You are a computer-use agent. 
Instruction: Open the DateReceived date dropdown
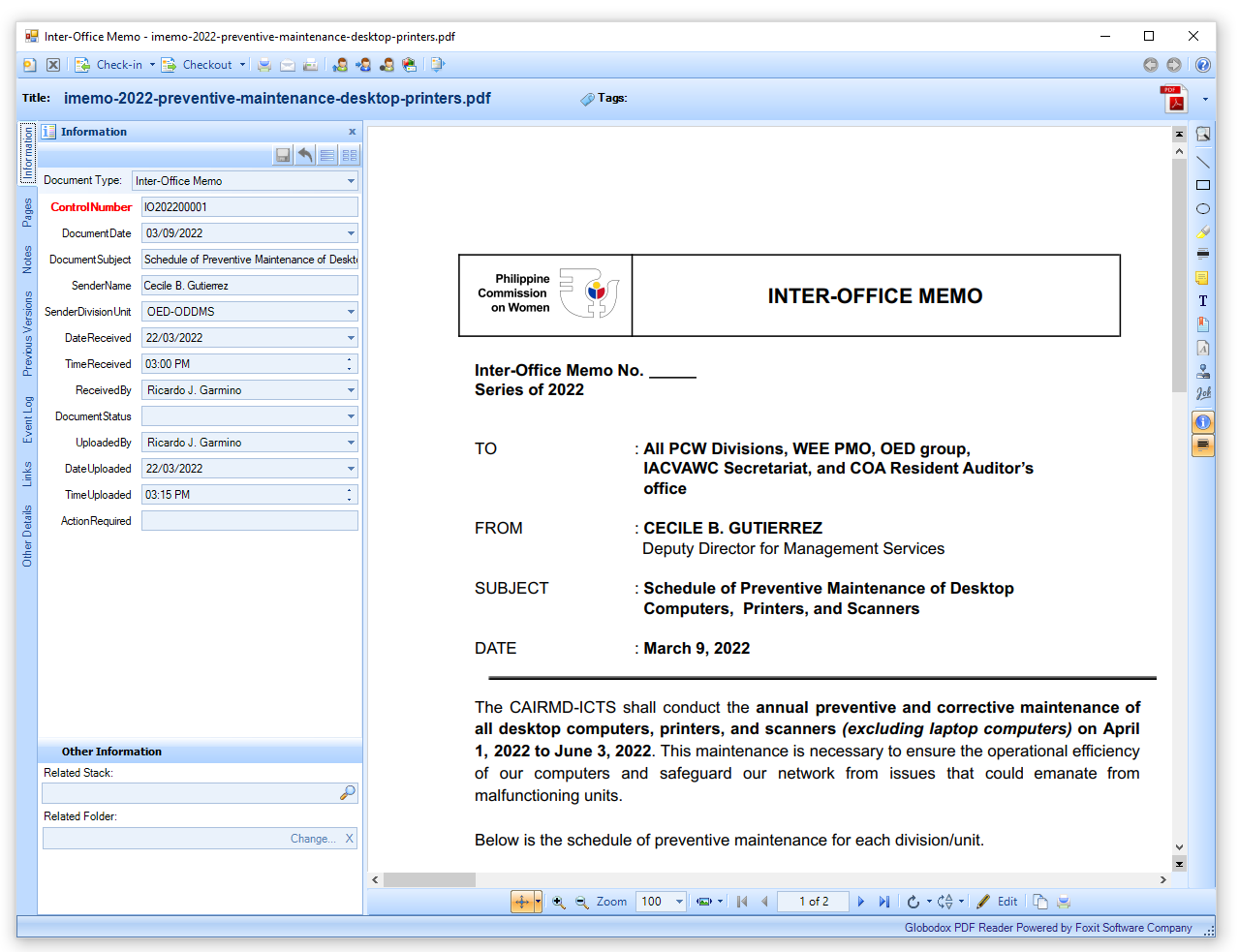(x=351, y=338)
